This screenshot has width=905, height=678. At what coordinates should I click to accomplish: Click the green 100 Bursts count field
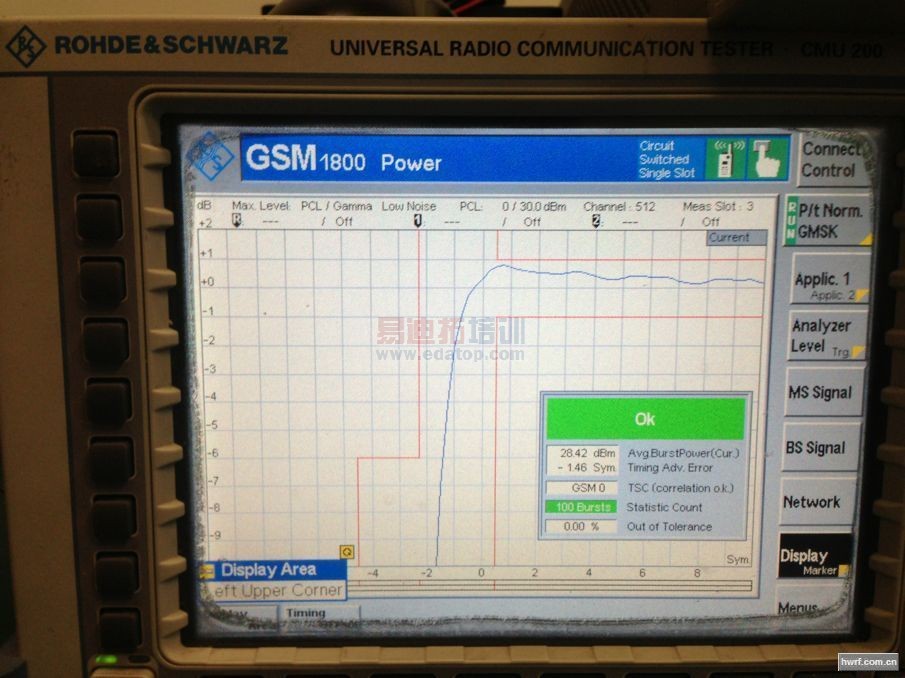click(x=582, y=507)
